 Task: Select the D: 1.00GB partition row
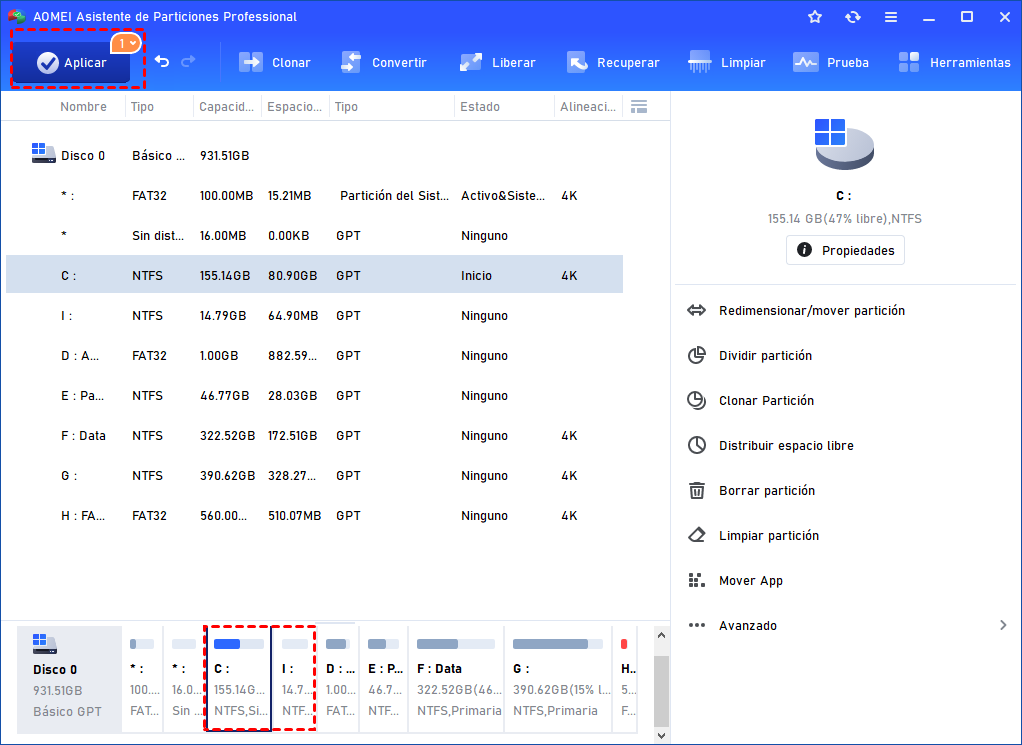pyautogui.click(x=314, y=355)
